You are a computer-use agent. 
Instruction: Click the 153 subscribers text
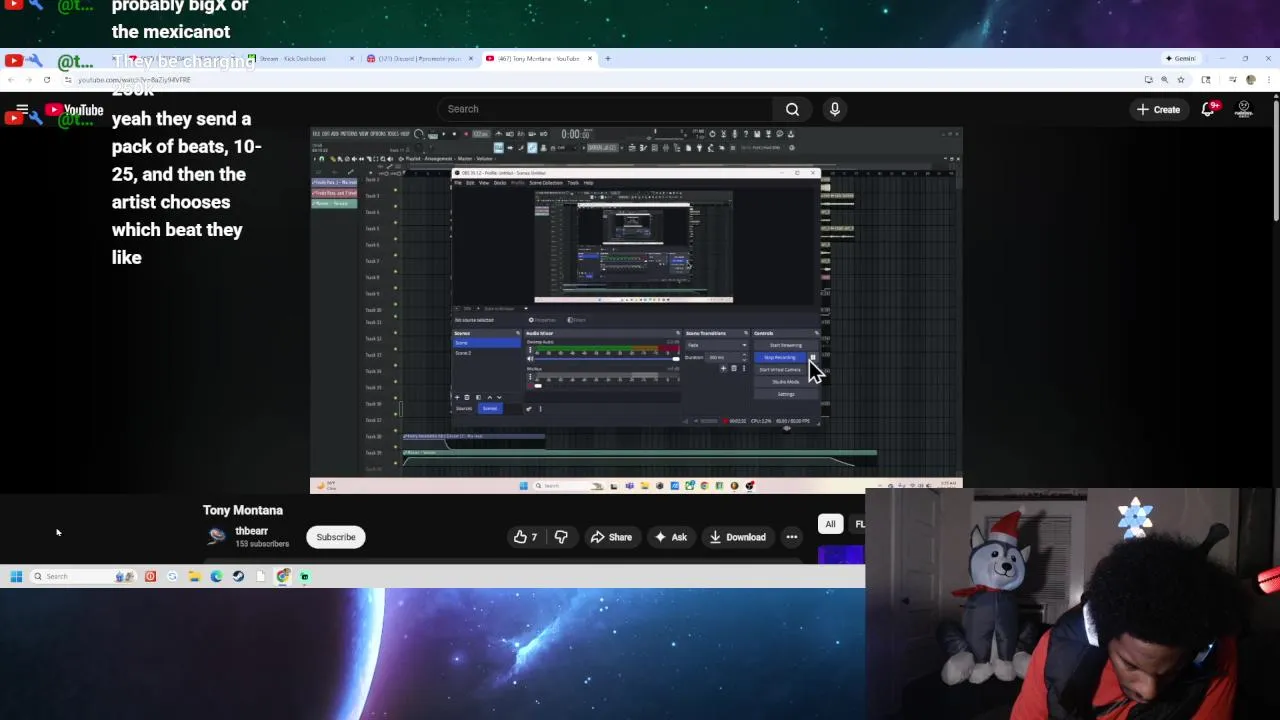(x=262, y=544)
